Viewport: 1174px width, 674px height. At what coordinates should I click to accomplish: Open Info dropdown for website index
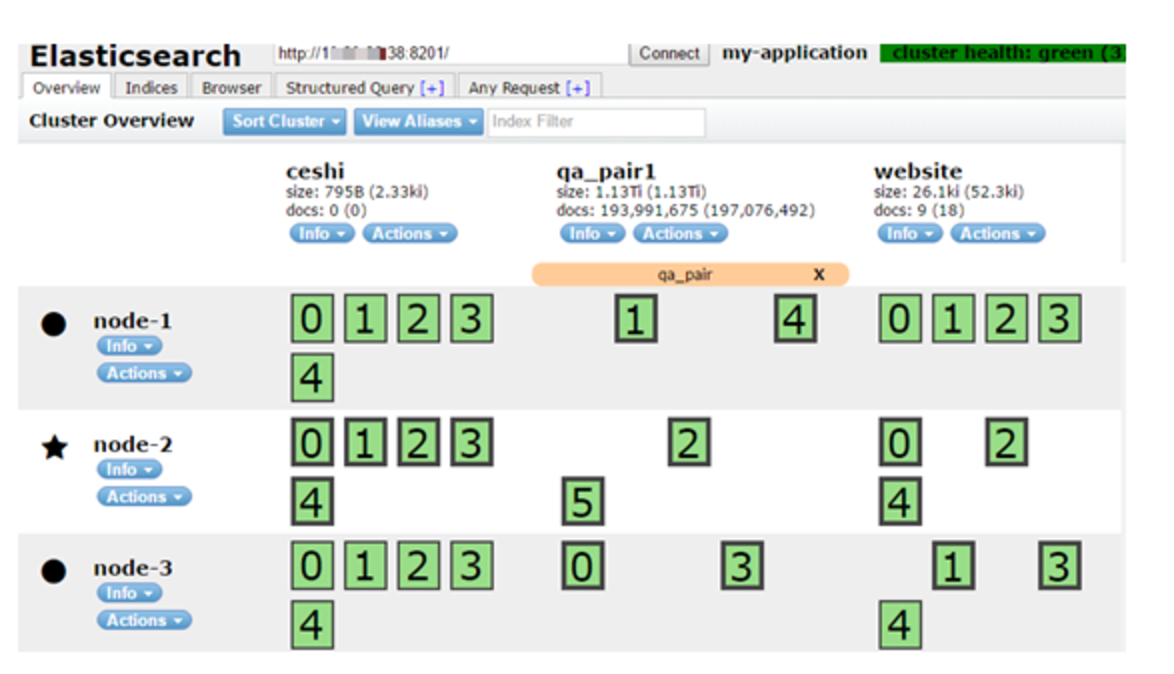click(x=910, y=234)
